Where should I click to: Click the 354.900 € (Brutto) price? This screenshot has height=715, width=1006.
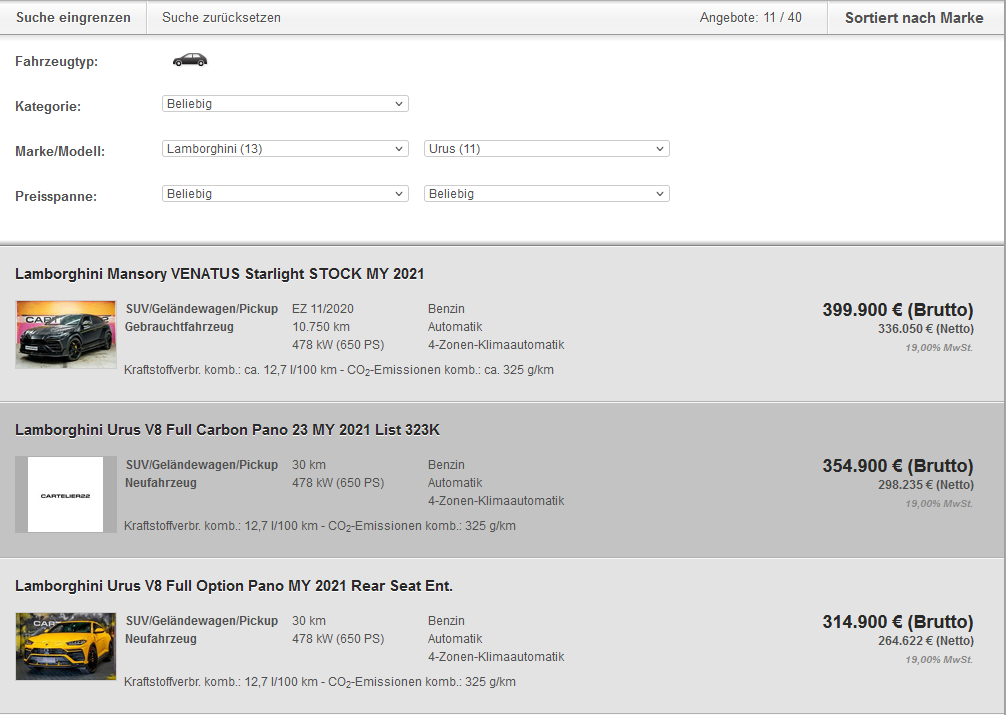tap(898, 466)
